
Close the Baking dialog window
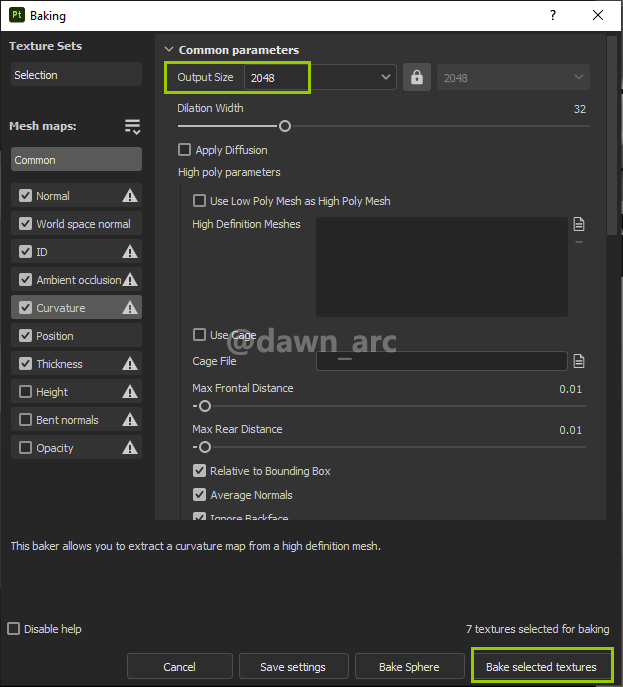tap(598, 15)
